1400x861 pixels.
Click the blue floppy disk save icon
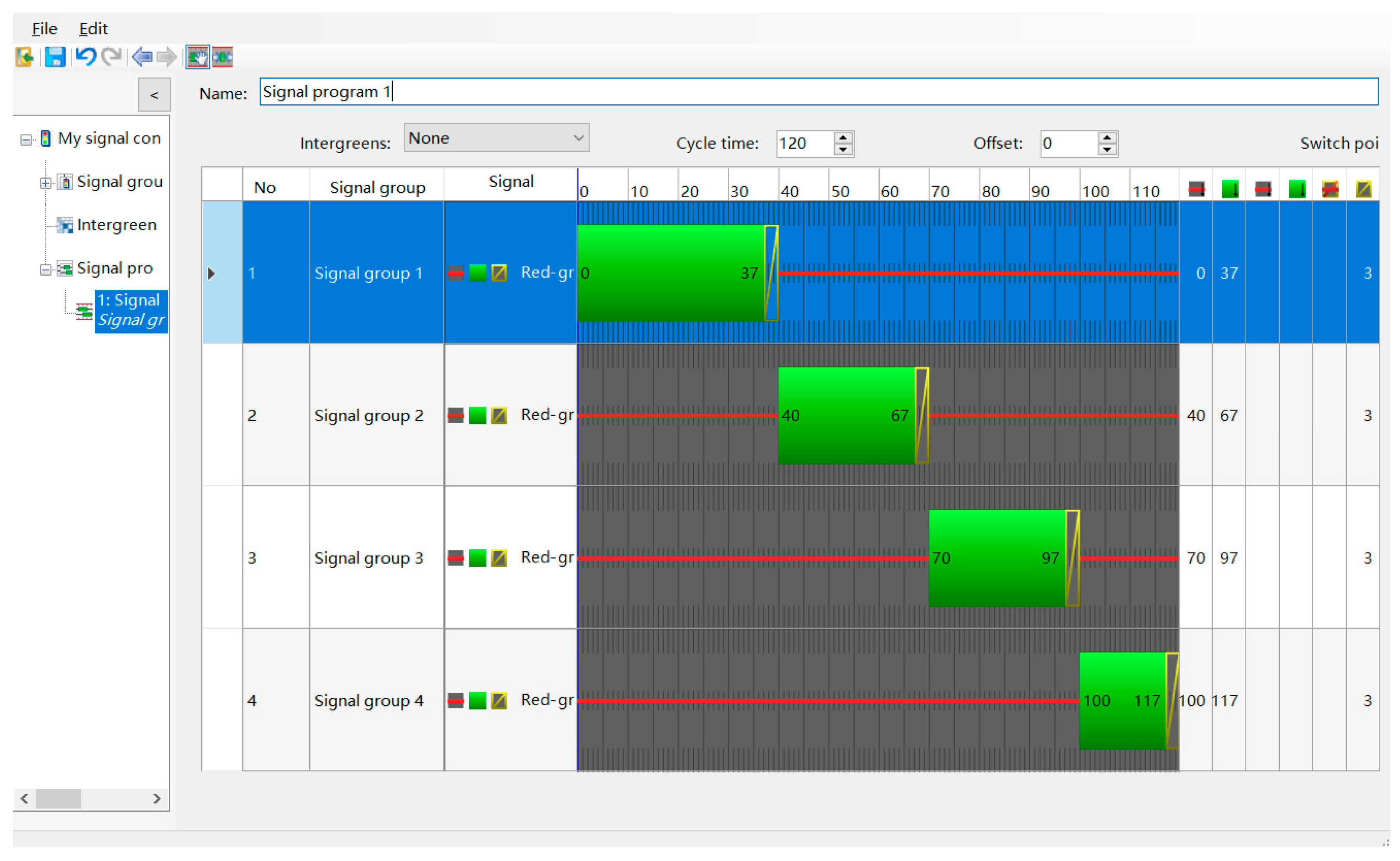point(55,57)
